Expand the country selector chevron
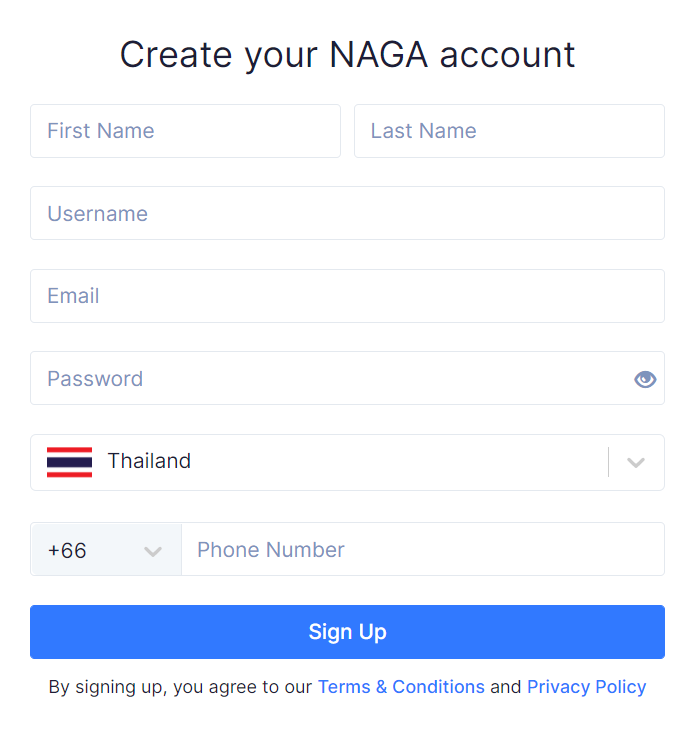The image size is (688, 745). pos(636,462)
